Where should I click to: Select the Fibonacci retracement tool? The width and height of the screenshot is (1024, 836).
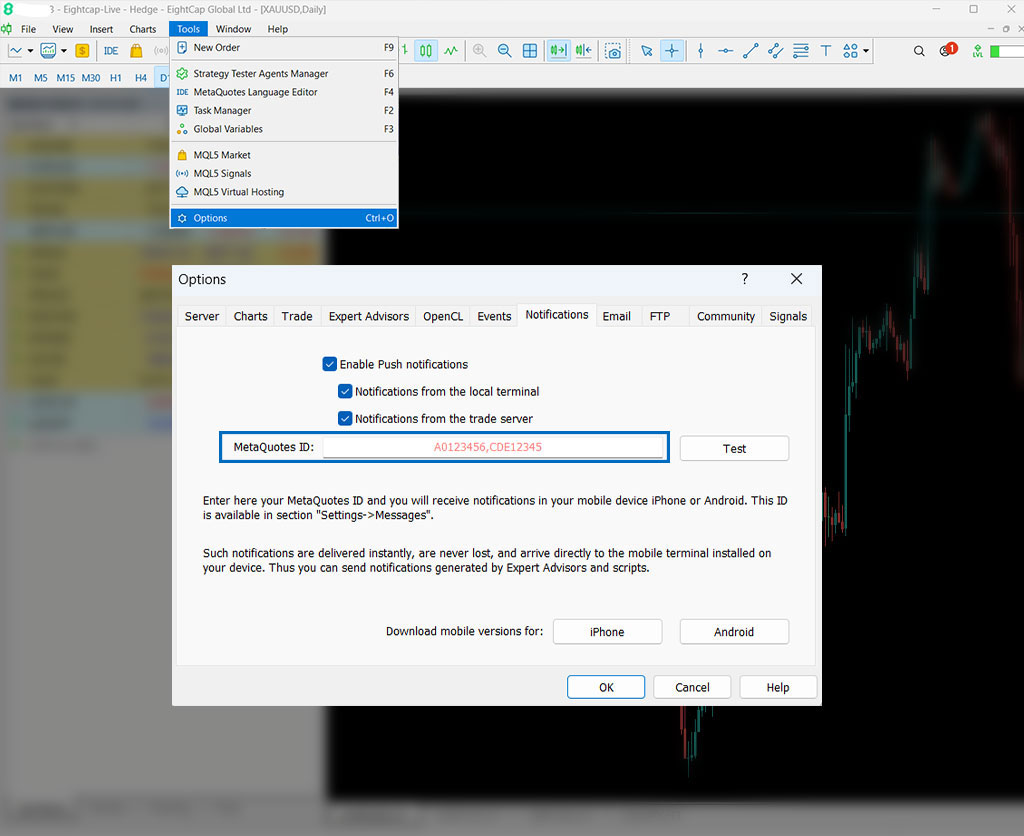[801, 51]
